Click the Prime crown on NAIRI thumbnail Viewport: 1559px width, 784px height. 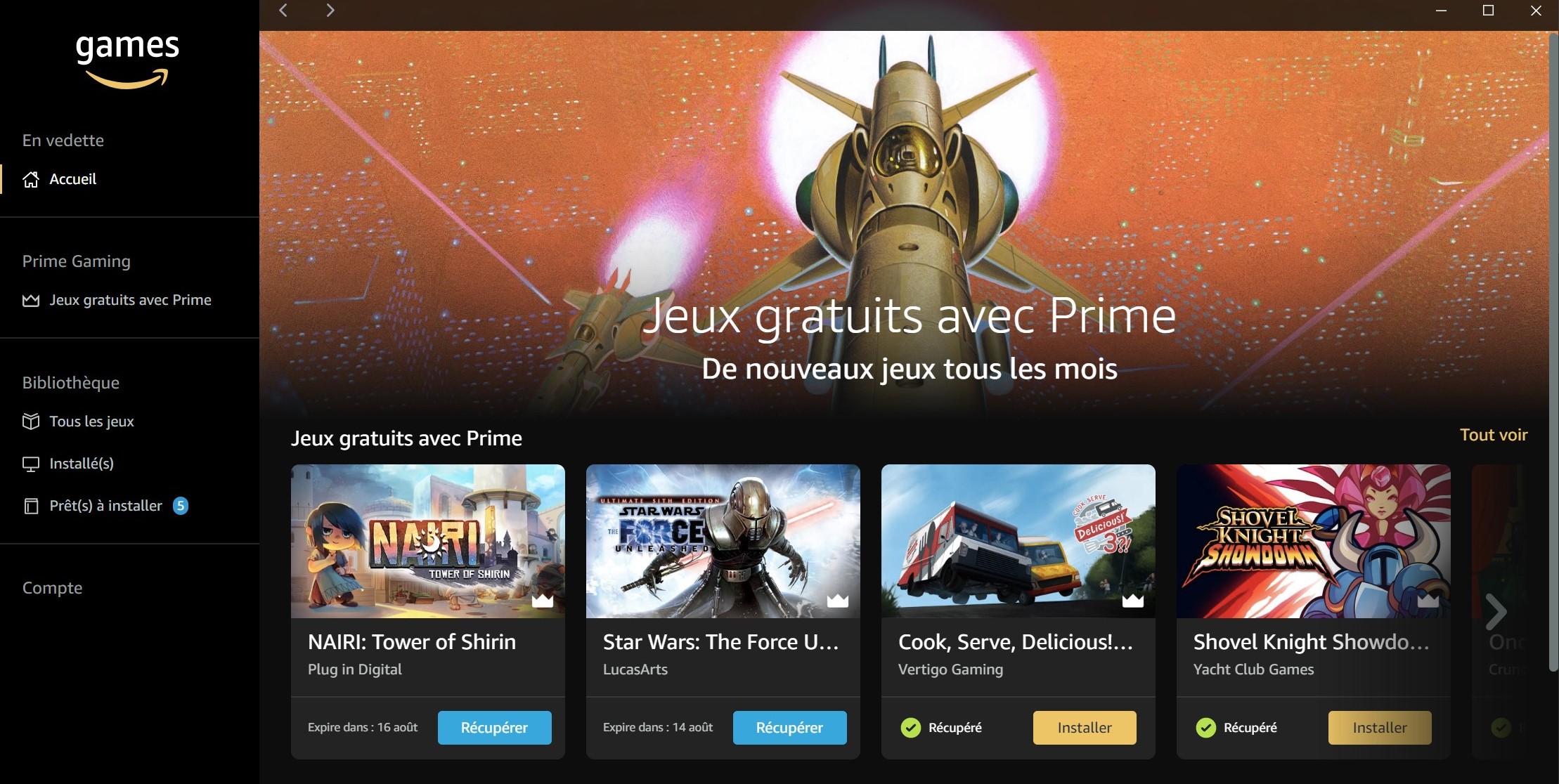[543, 600]
